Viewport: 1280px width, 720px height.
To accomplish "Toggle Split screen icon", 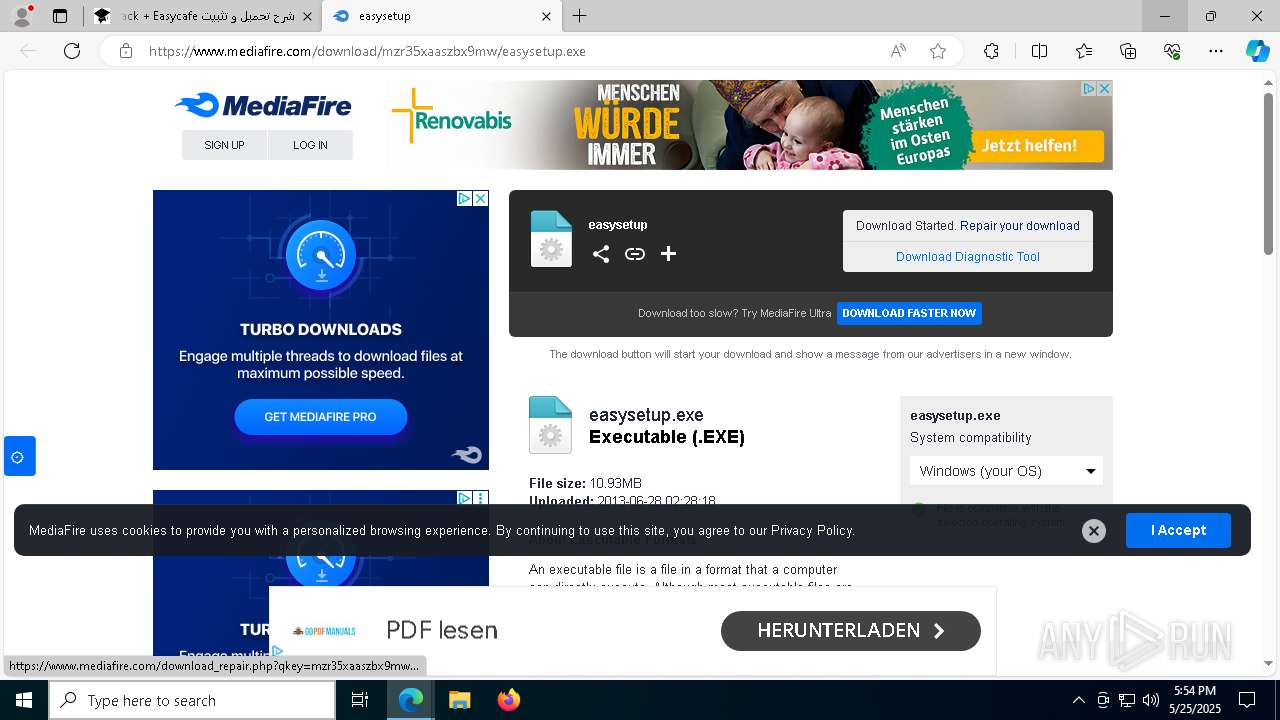I will [x=1039, y=51].
